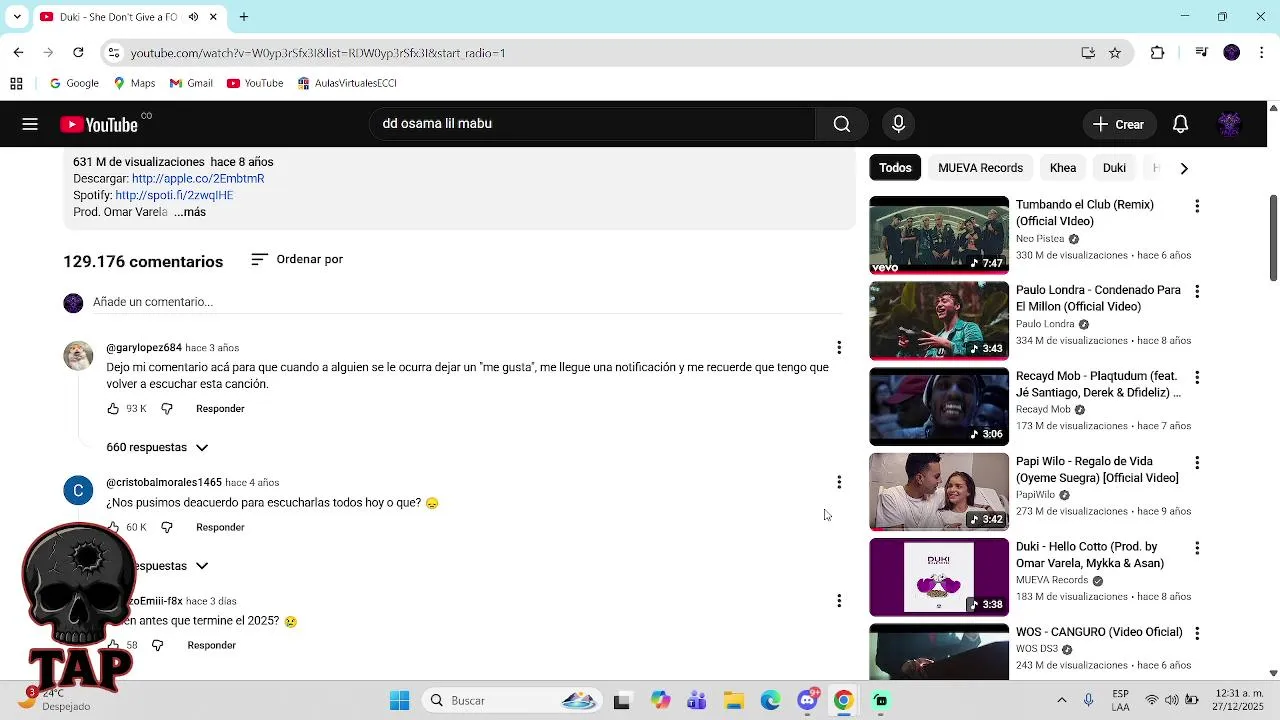Open the apple.co download link
This screenshot has height=720, width=1280.
click(198, 178)
